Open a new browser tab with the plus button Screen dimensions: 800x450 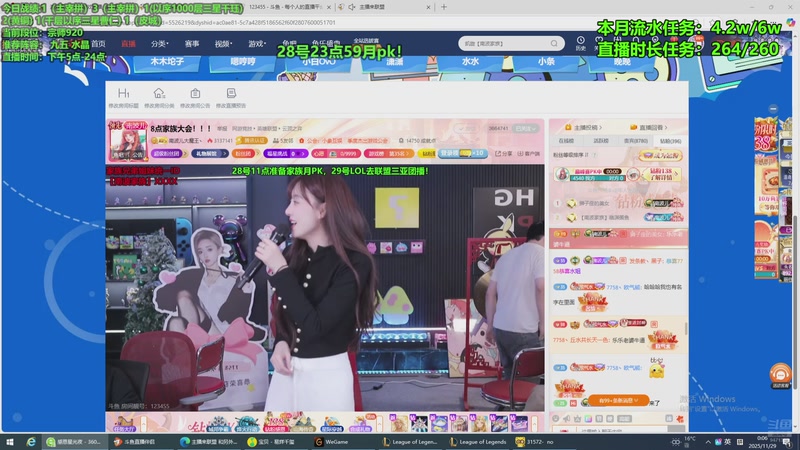(x=444, y=7)
